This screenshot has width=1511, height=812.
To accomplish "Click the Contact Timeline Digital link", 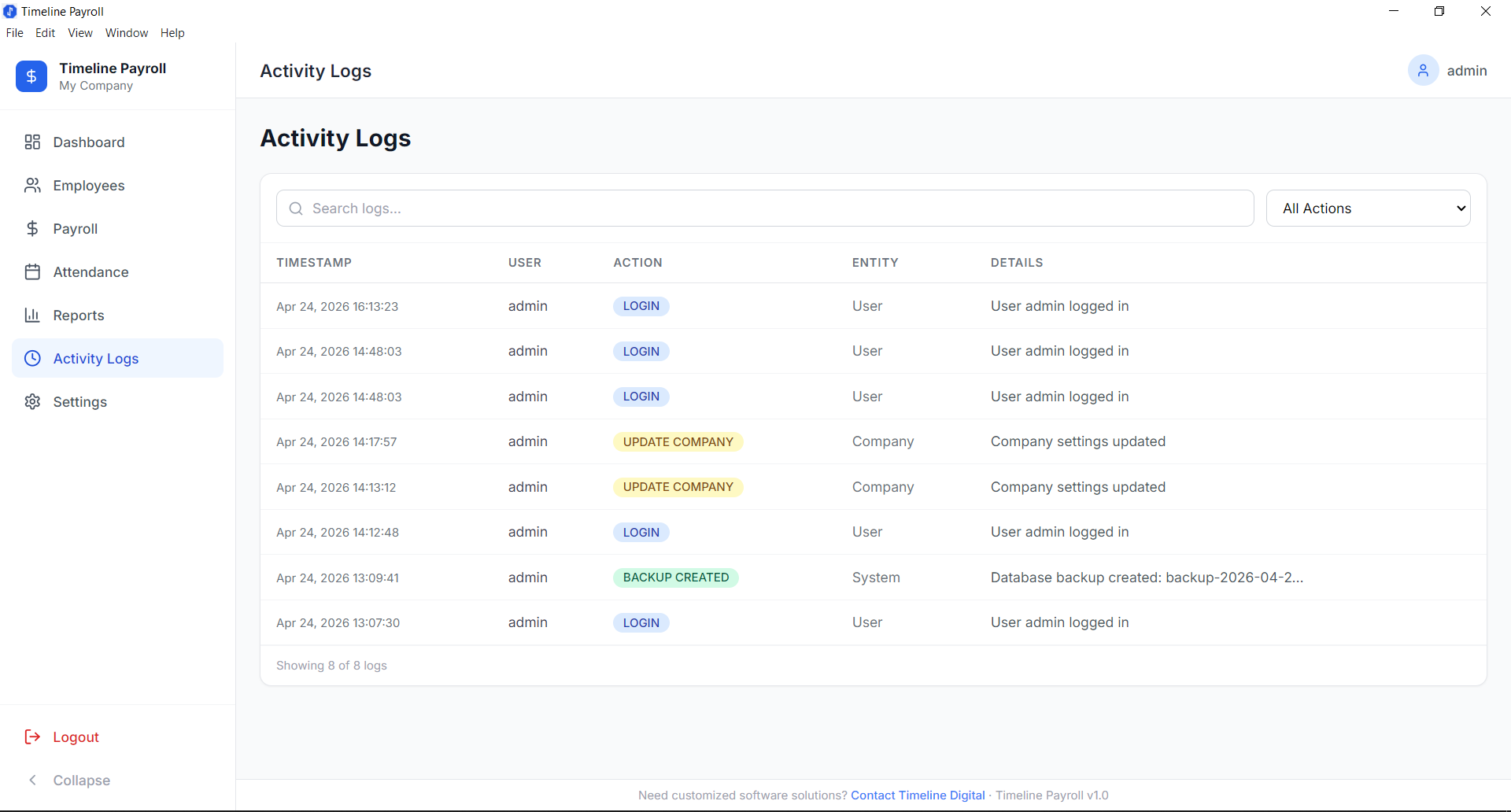I will 918,795.
